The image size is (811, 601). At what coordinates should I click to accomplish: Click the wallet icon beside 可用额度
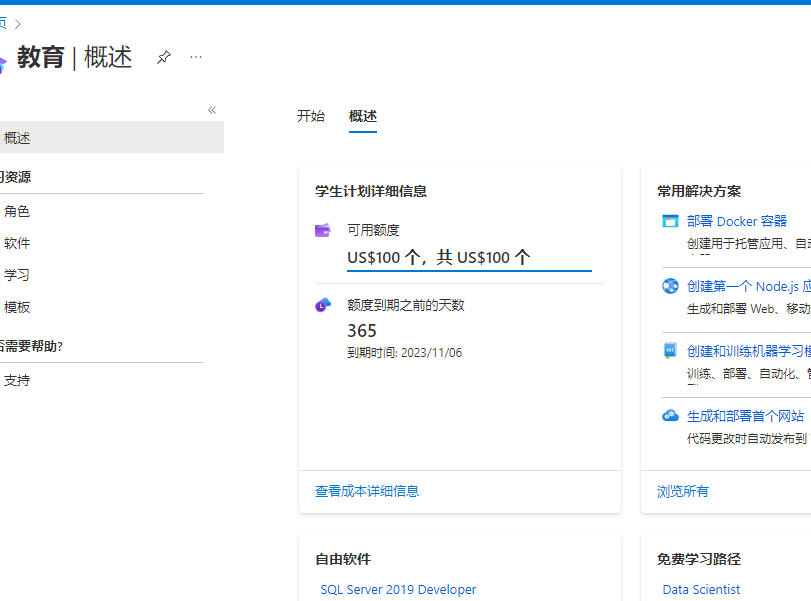(x=323, y=230)
